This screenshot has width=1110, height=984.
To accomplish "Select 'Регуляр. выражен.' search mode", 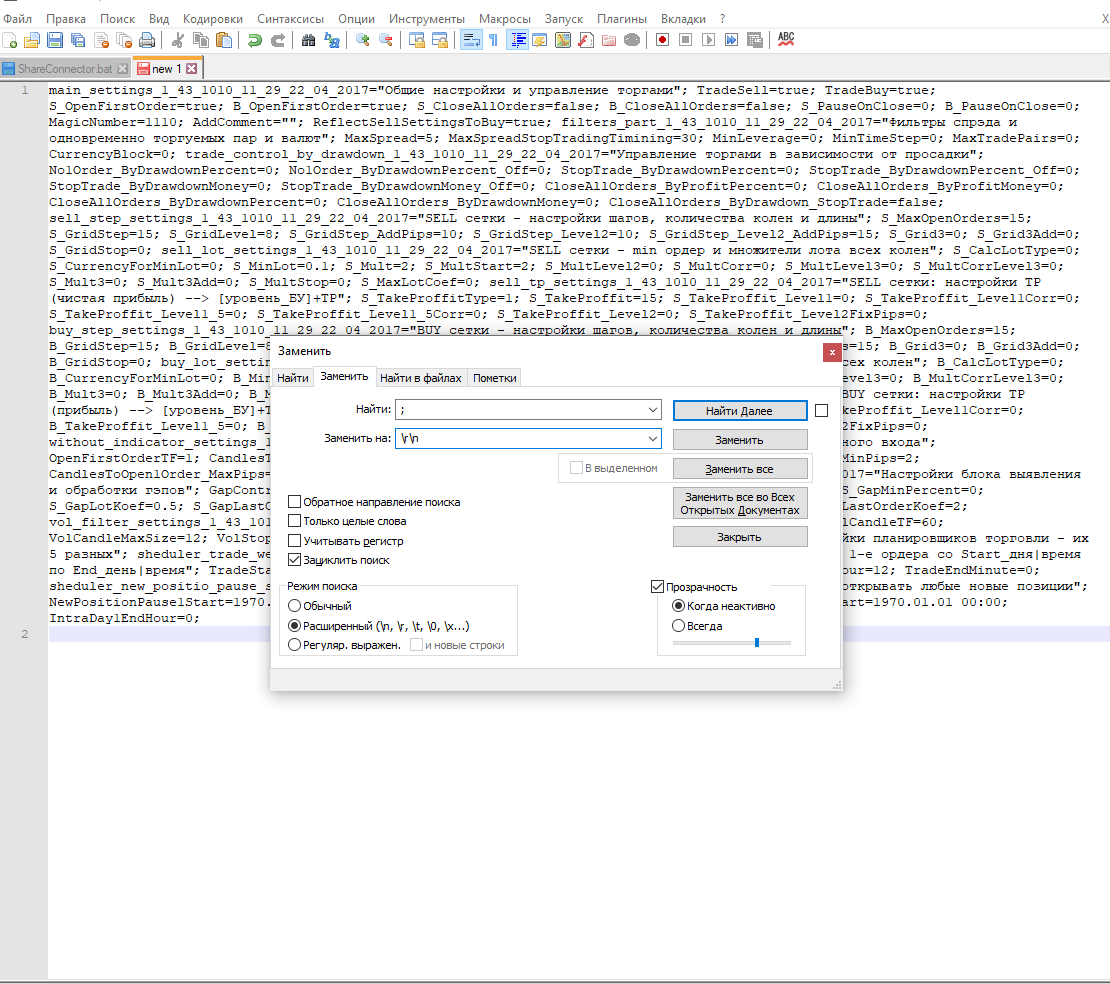I will pyautogui.click(x=294, y=645).
